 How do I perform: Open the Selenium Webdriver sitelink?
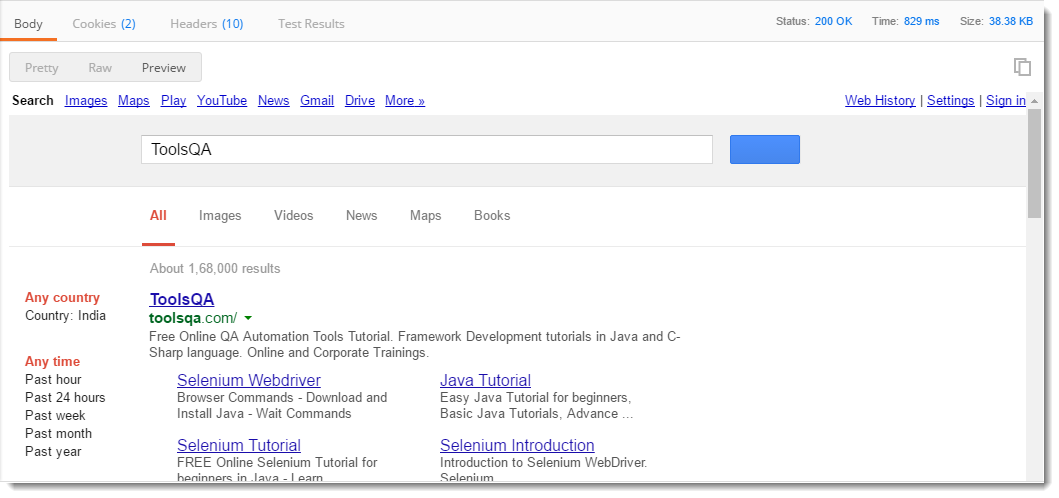click(249, 380)
